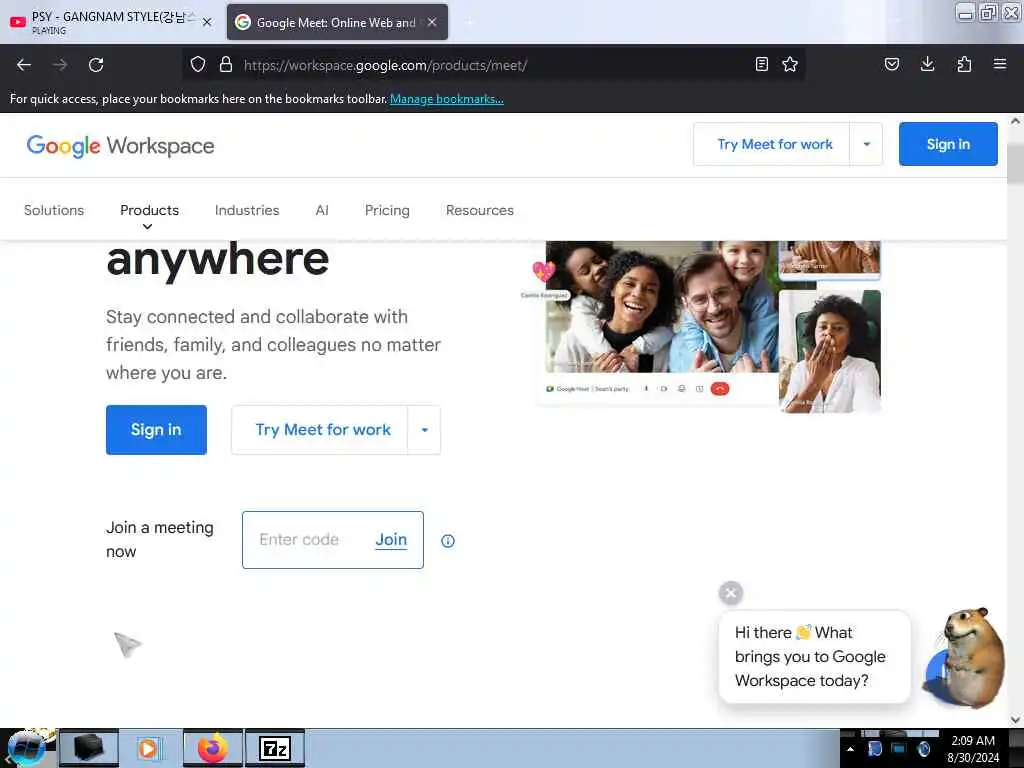
Task: Click the info icon beside Join field
Action: (x=448, y=541)
